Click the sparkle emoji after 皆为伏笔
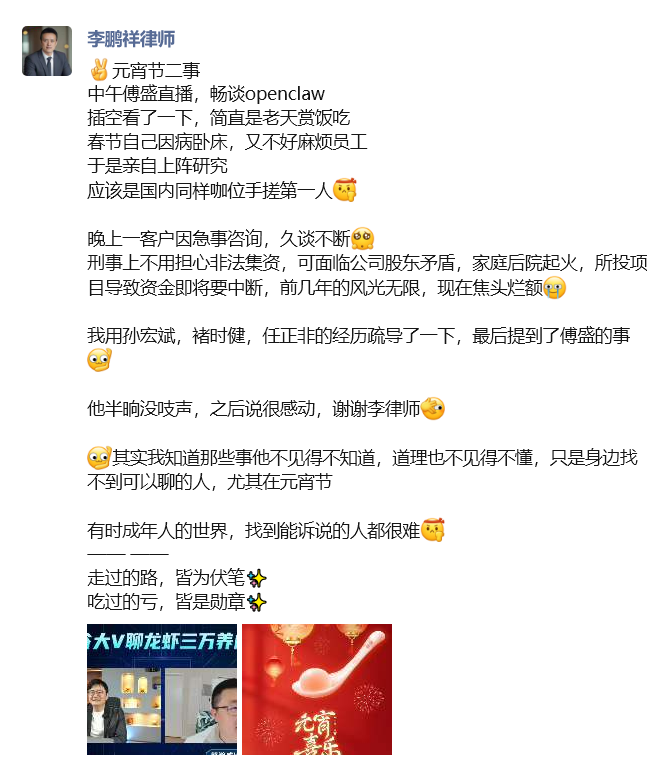 coord(257,579)
